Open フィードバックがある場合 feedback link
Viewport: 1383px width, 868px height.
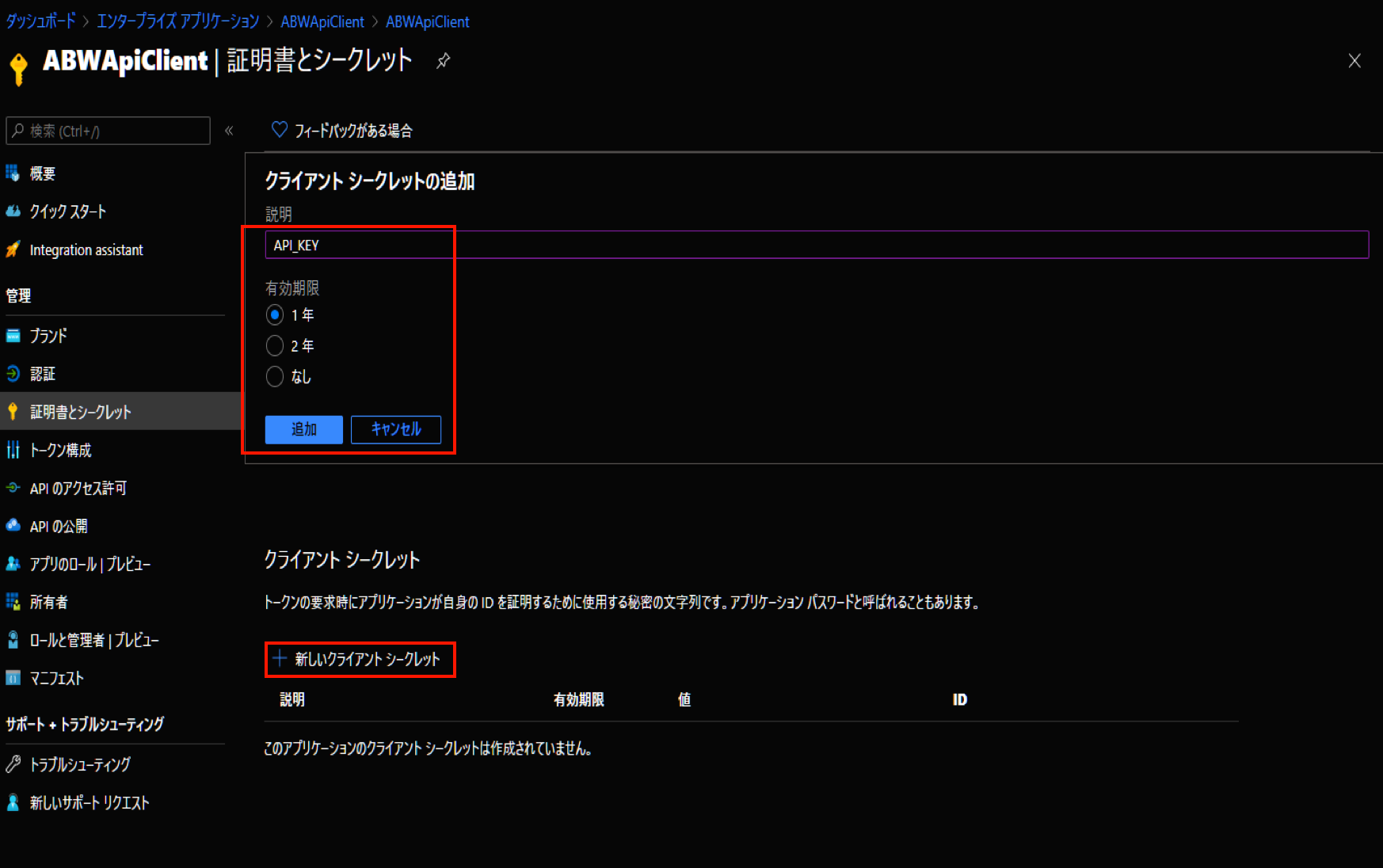click(x=353, y=131)
